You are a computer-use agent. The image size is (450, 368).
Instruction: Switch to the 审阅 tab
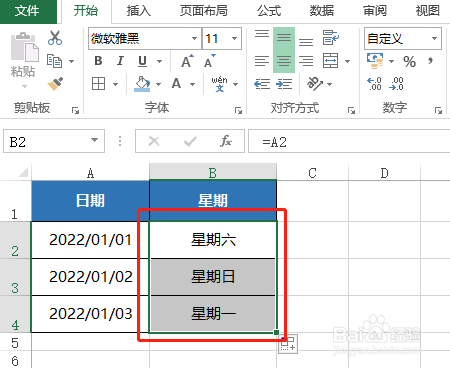(375, 11)
